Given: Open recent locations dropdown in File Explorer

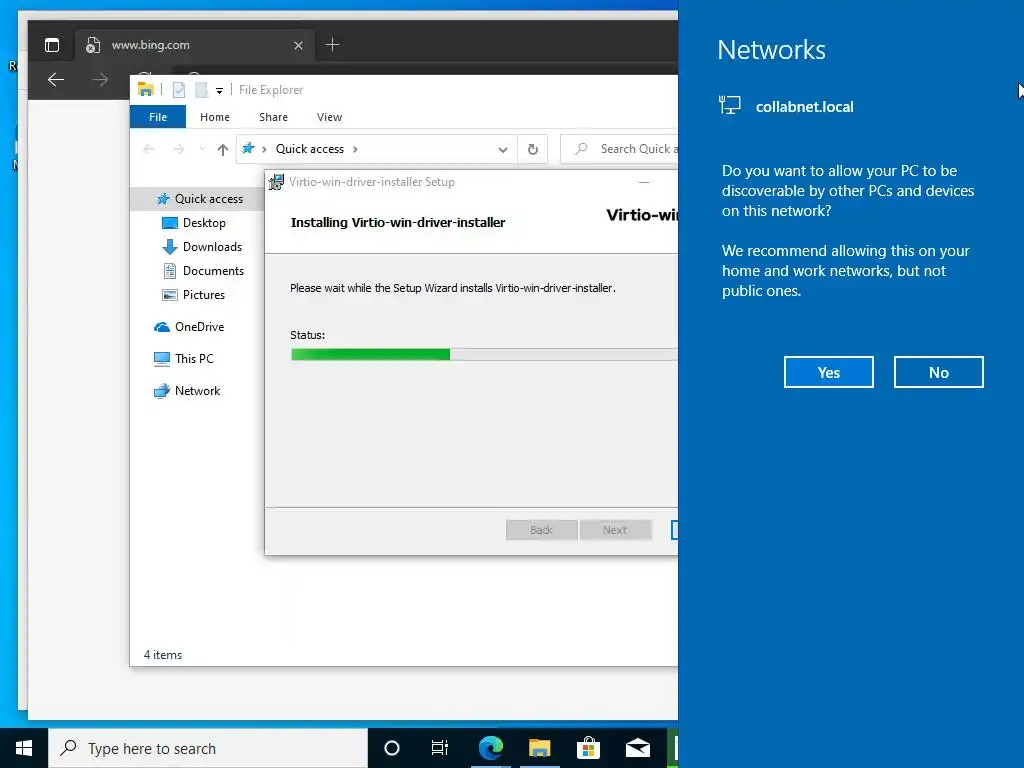Looking at the screenshot, I should point(202,149).
